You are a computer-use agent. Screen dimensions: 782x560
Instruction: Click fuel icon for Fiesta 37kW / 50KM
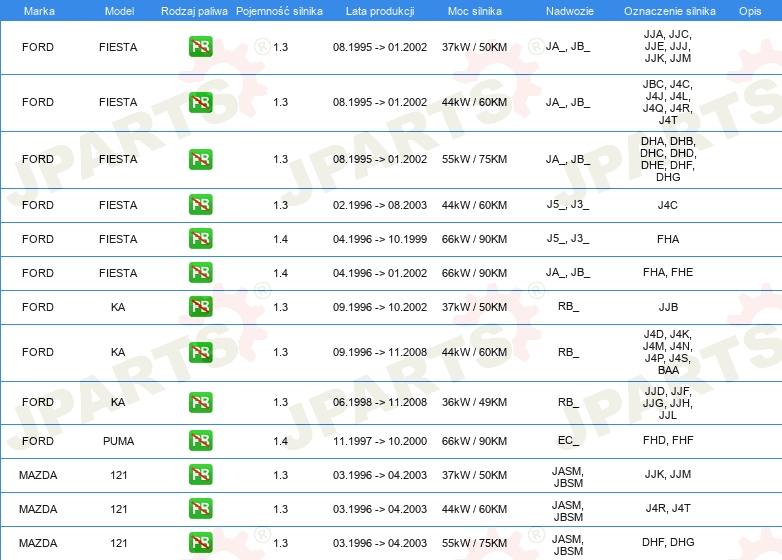click(200, 47)
